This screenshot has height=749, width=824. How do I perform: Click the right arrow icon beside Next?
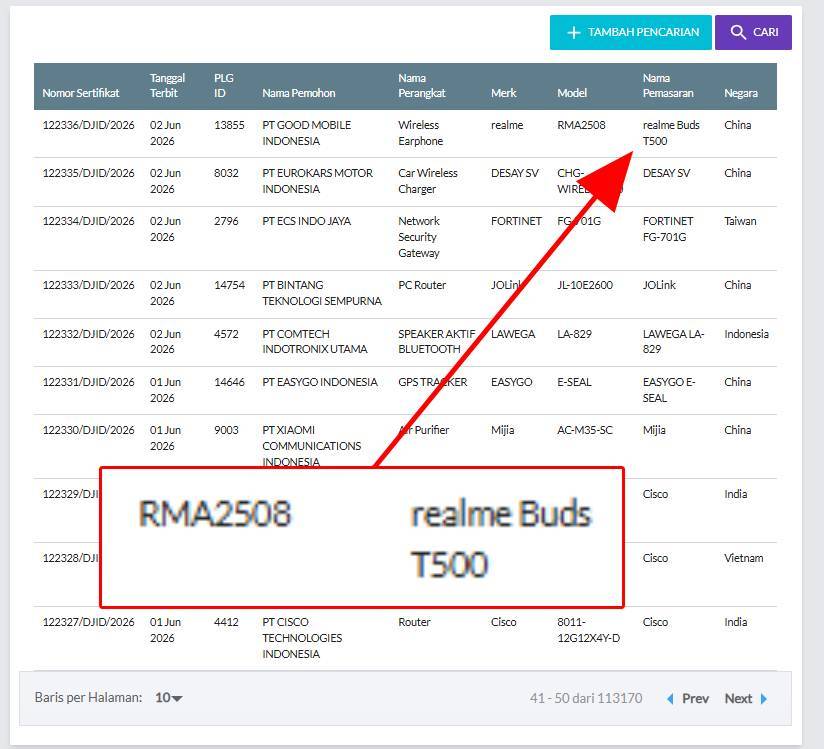point(764,699)
